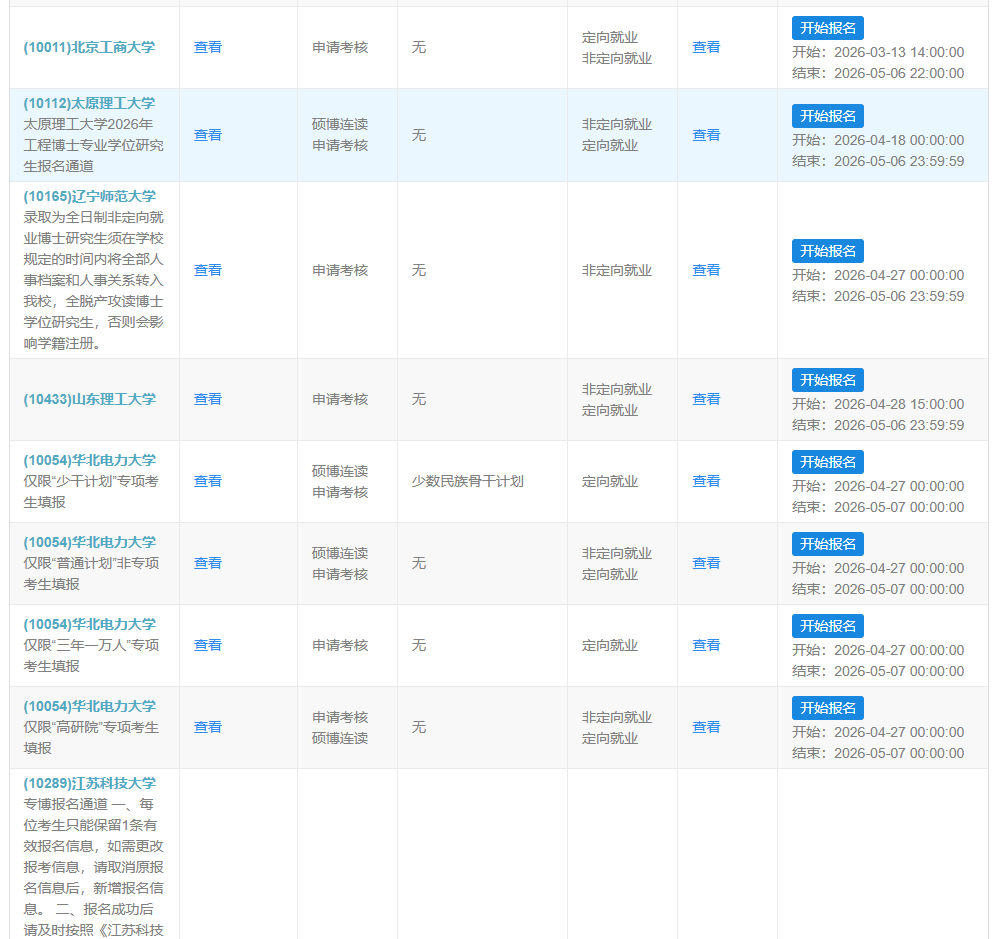
Task: Click 查看 beside 定向就业 in 北京工商大学 row
Action: 706,48
